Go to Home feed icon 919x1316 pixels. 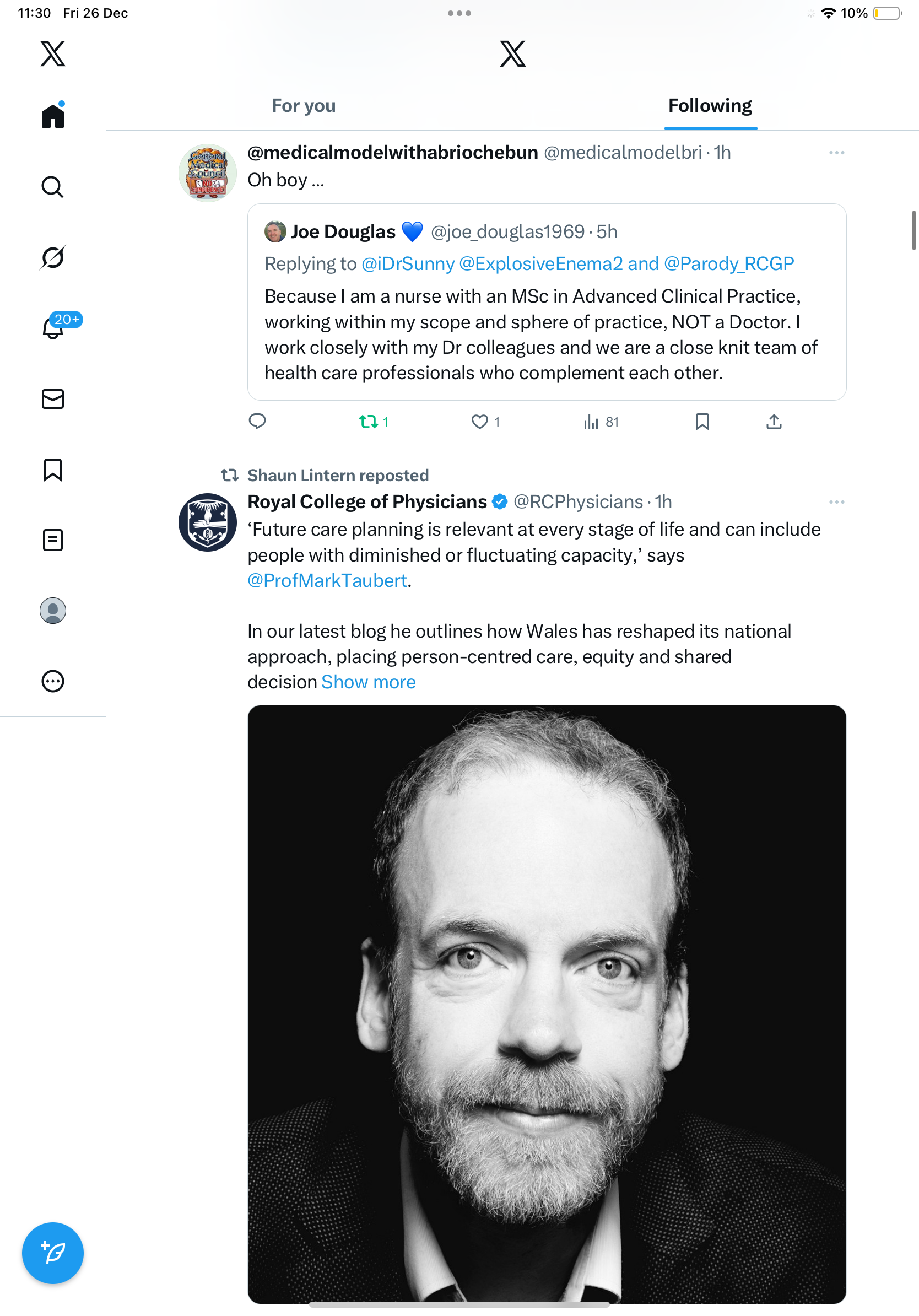[x=53, y=116]
